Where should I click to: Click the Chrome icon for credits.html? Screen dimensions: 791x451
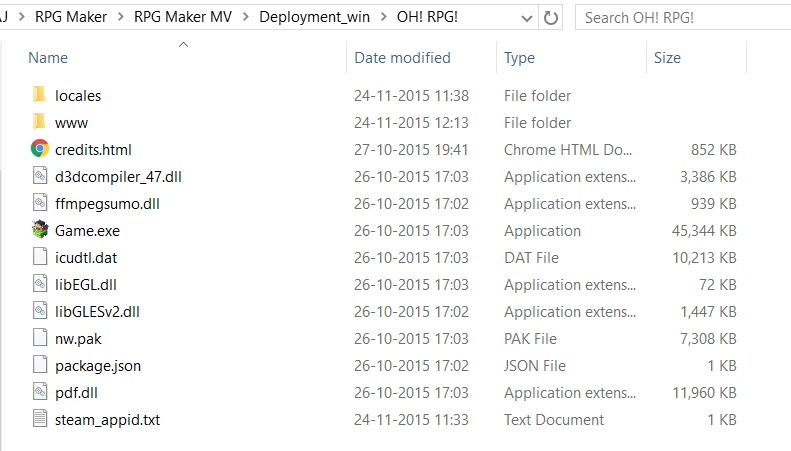(x=40, y=149)
